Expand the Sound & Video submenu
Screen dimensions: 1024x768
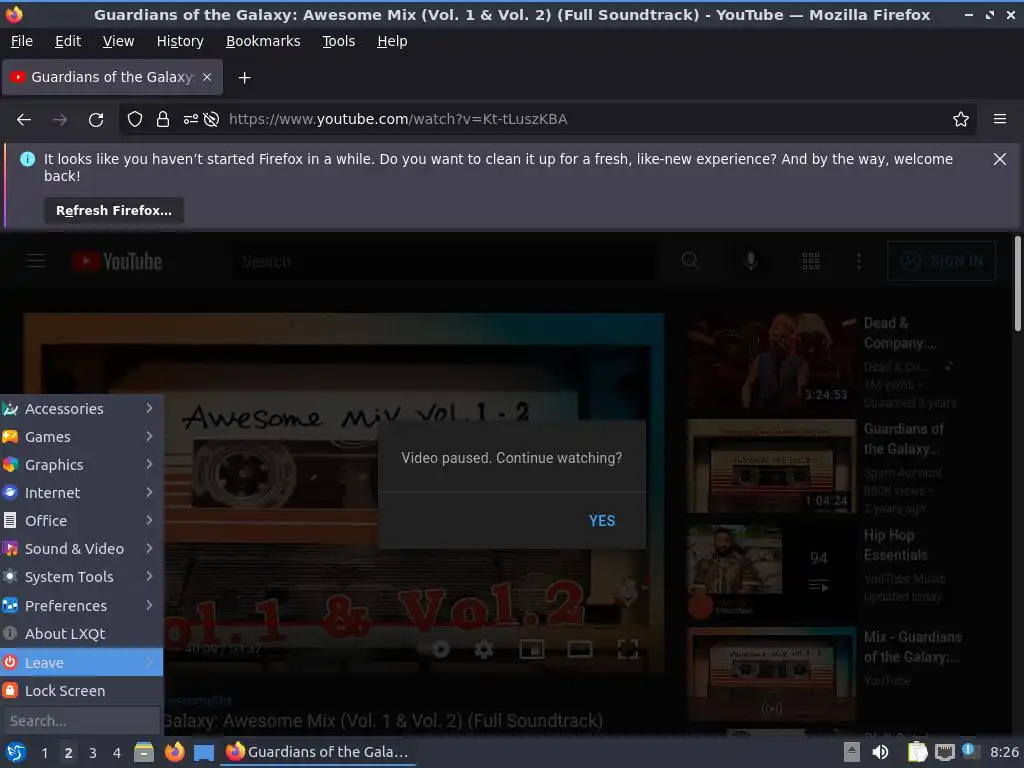[82, 549]
